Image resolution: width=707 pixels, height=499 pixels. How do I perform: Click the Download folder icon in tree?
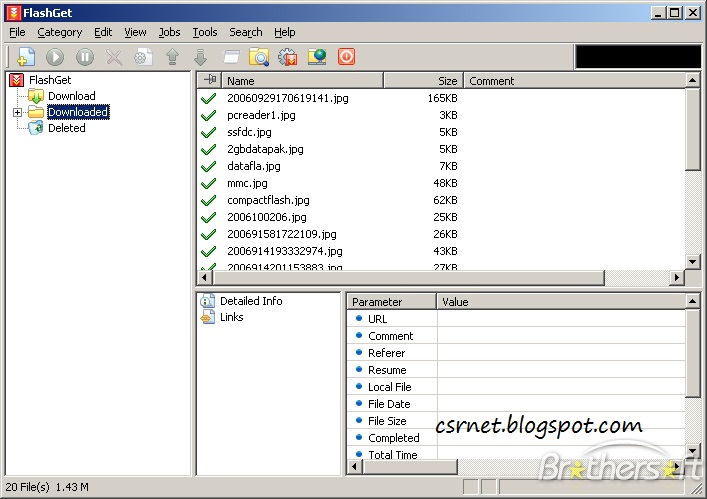(x=36, y=96)
